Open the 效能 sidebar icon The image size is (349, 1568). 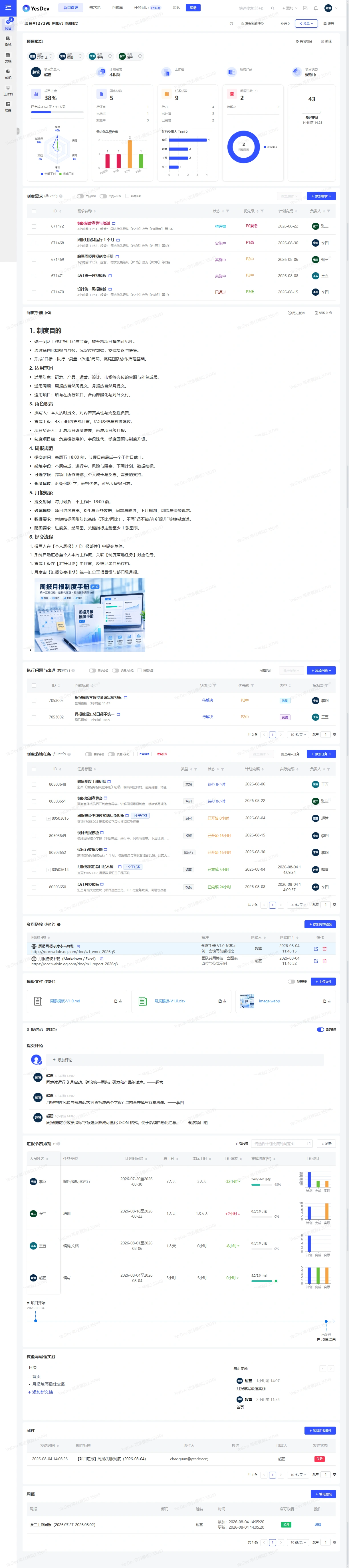click(8, 73)
